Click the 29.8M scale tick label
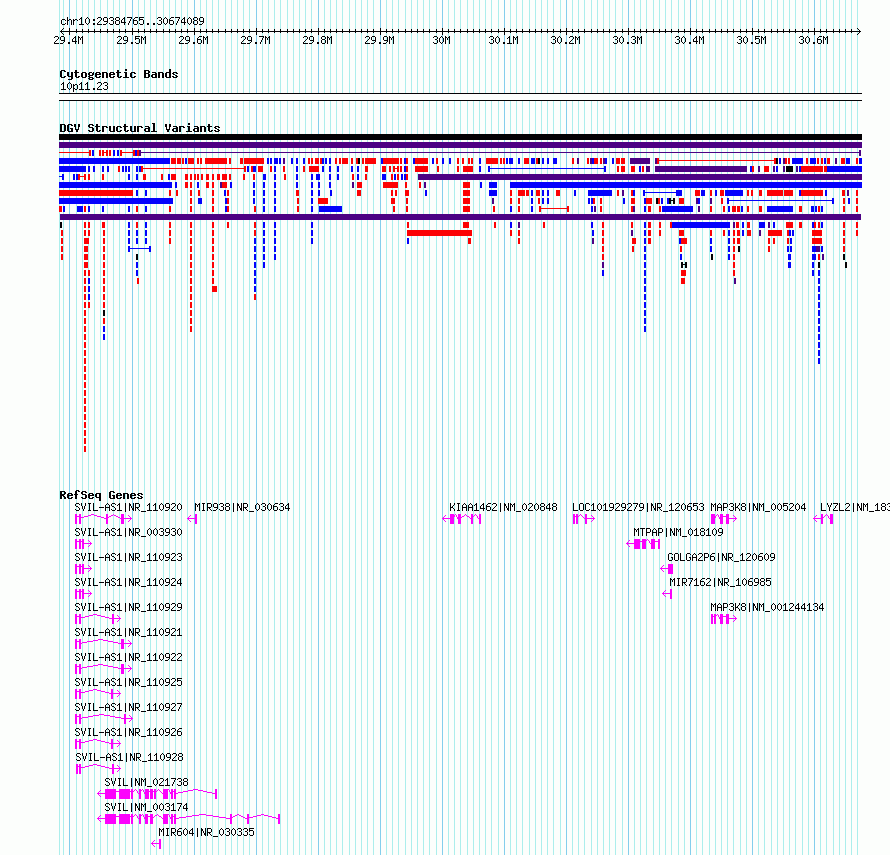The height and width of the screenshot is (855, 890). click(317, 40)
